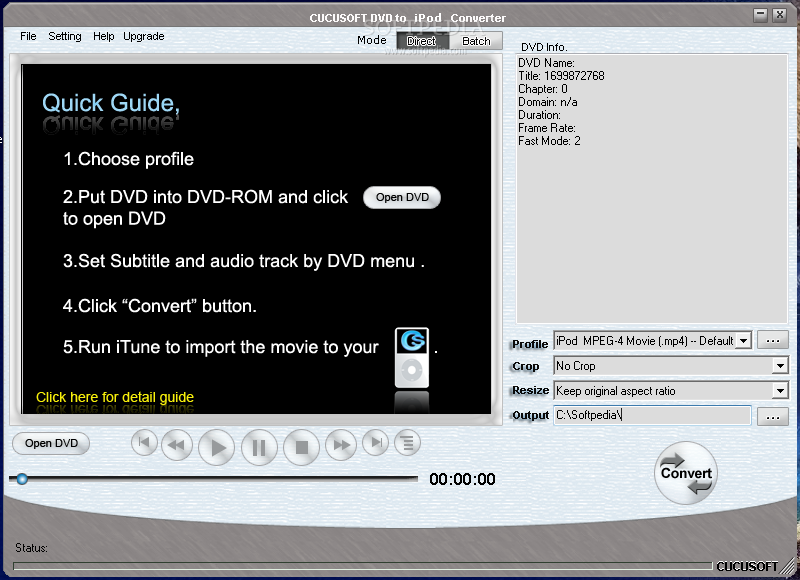Jump to previous chapter button
The height and width of the screenshot is (580, 800).
(x=144, y=443)
